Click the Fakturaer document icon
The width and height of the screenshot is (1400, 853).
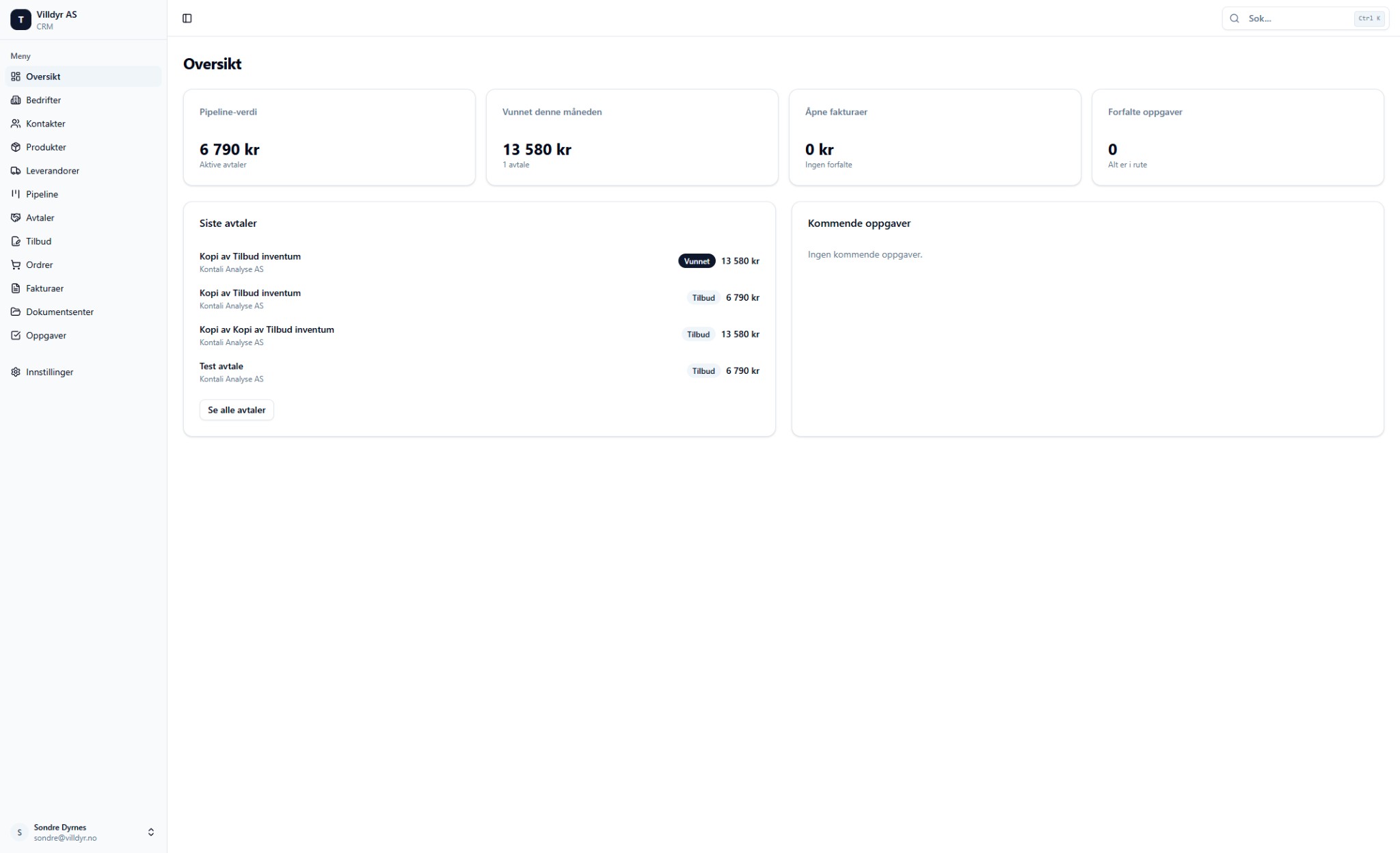point(16,288)
